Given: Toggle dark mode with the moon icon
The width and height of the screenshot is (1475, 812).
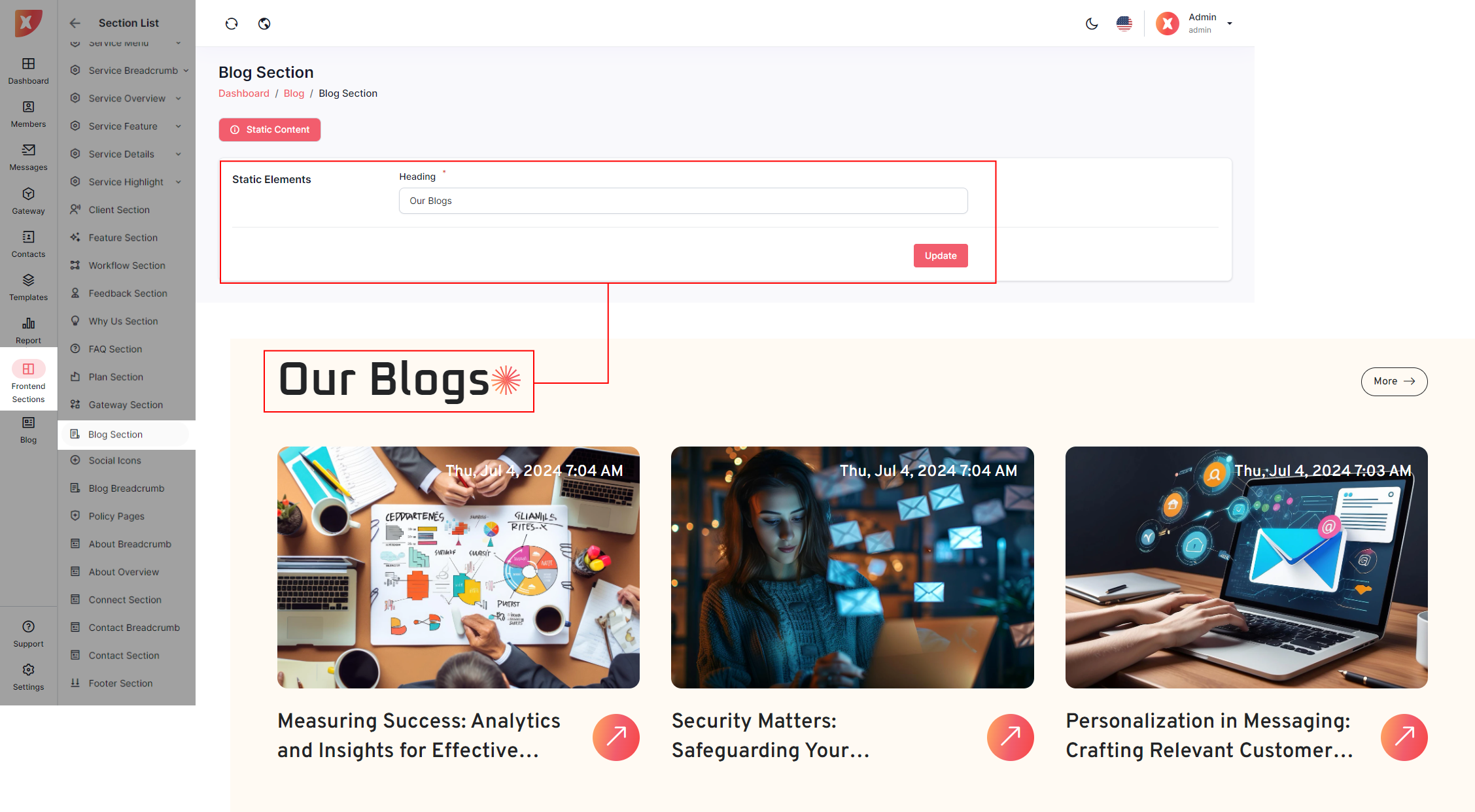Looking at the screenshot, I should (x=1092, y=24).
